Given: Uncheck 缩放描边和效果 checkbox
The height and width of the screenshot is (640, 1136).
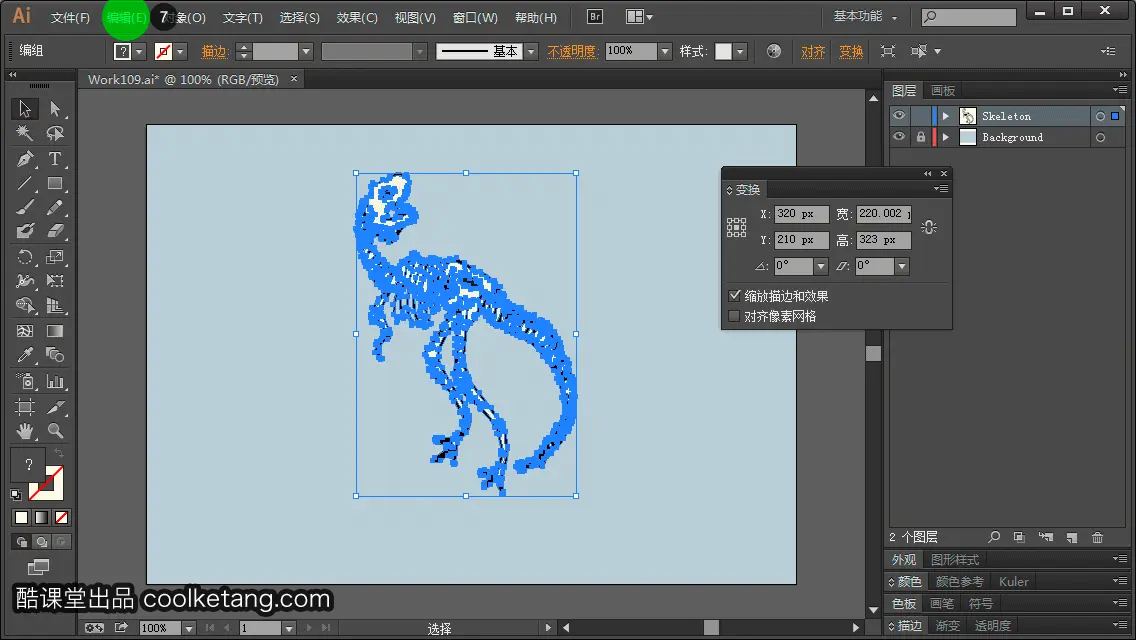Looking at the screenshot, I should pos(735,296).
